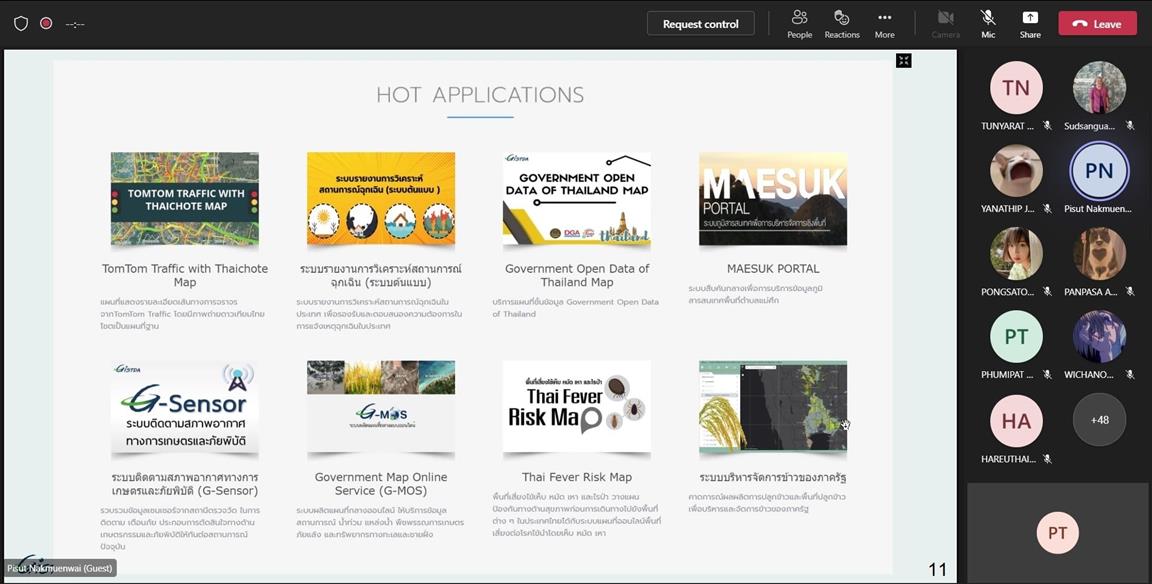The image size is (1152, 584).
Task: Open the MAESUK PORTAL banner image
Action: (773, 199)
